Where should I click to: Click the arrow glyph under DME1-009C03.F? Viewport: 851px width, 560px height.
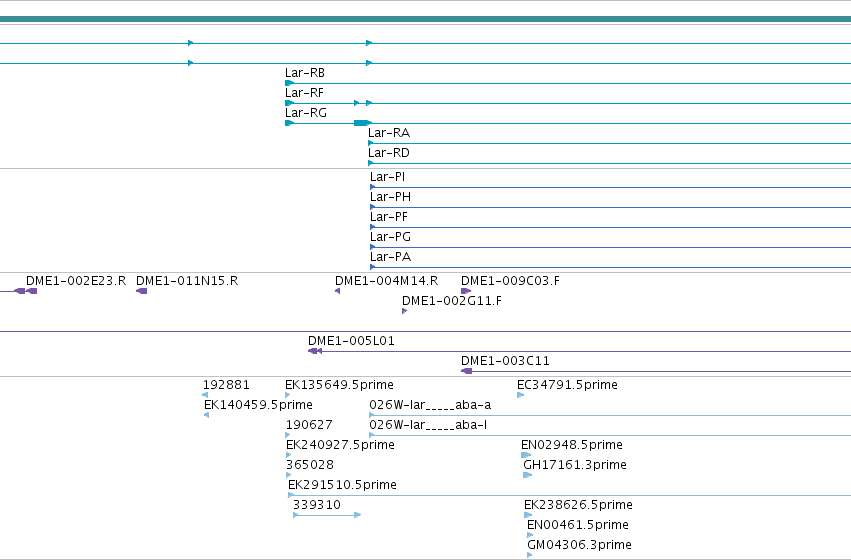coord(466,291)
